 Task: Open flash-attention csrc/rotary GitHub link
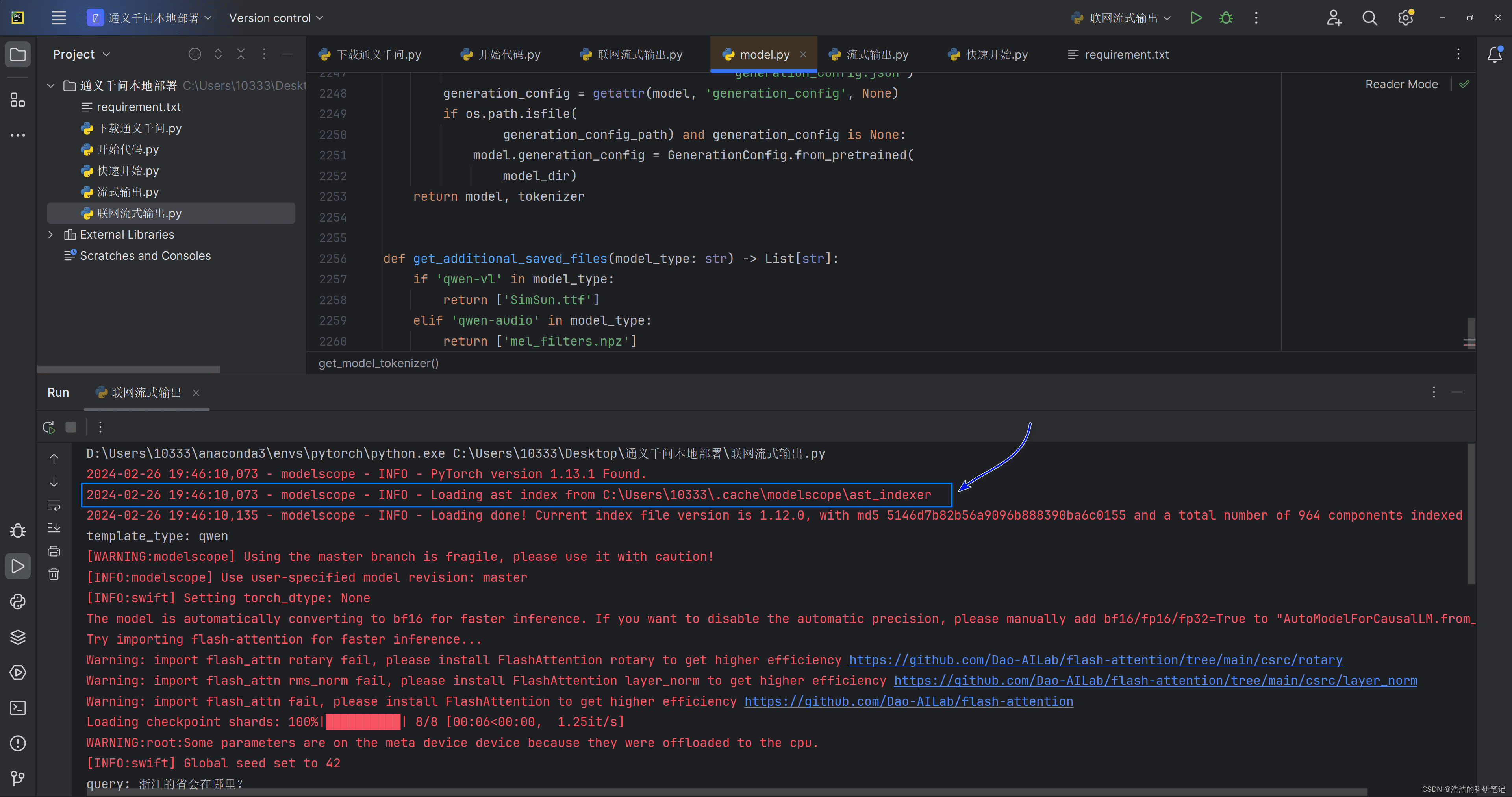(1095, 660)
